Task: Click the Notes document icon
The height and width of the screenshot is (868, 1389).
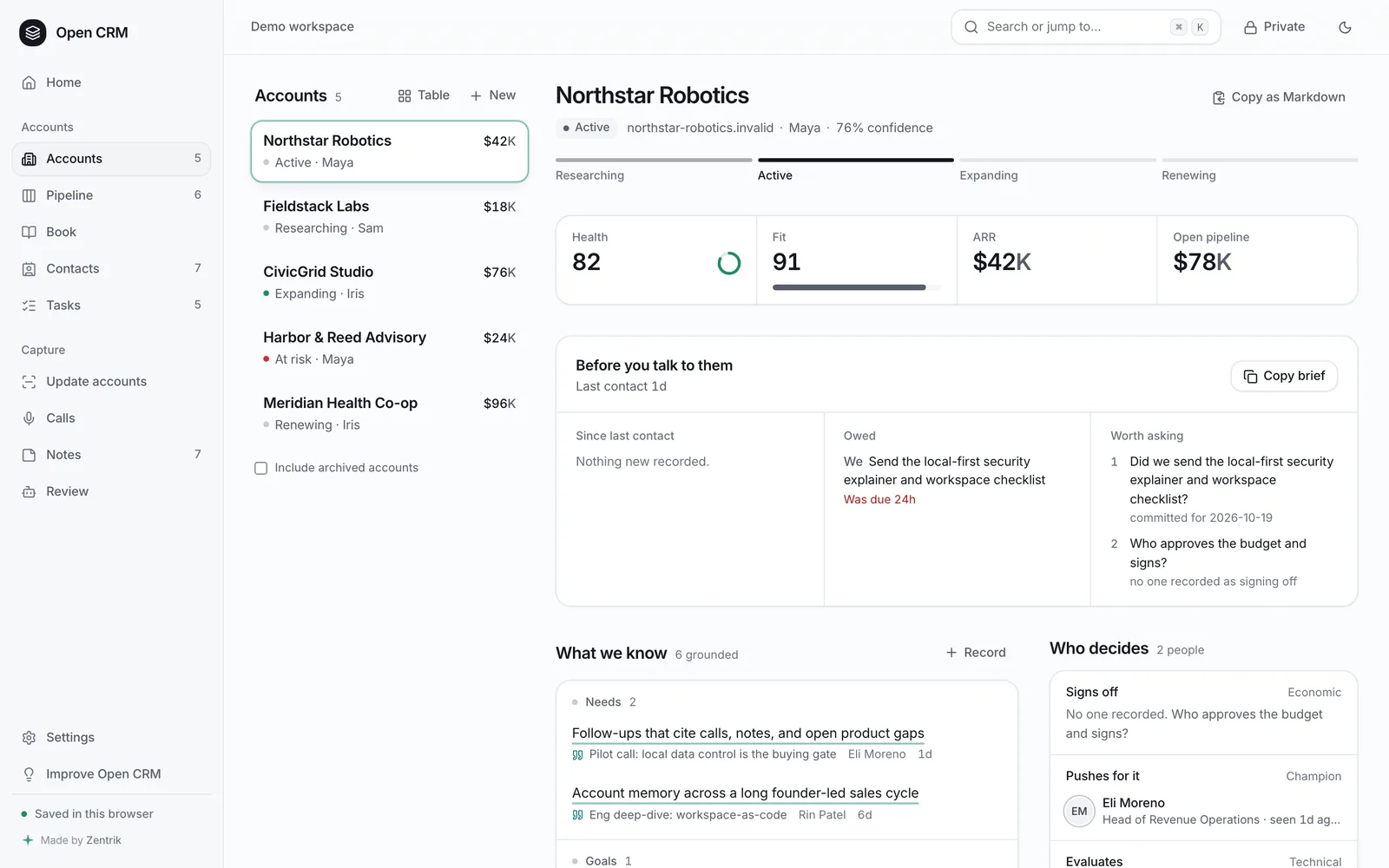Action: coord(29,455)
